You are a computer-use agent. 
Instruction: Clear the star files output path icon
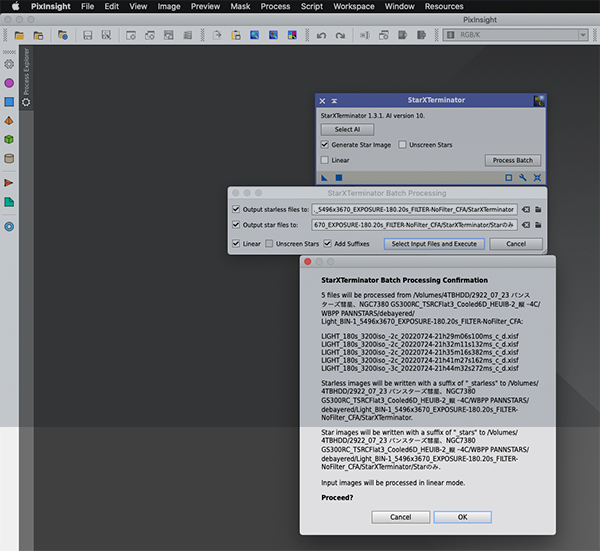click(526, 225)
